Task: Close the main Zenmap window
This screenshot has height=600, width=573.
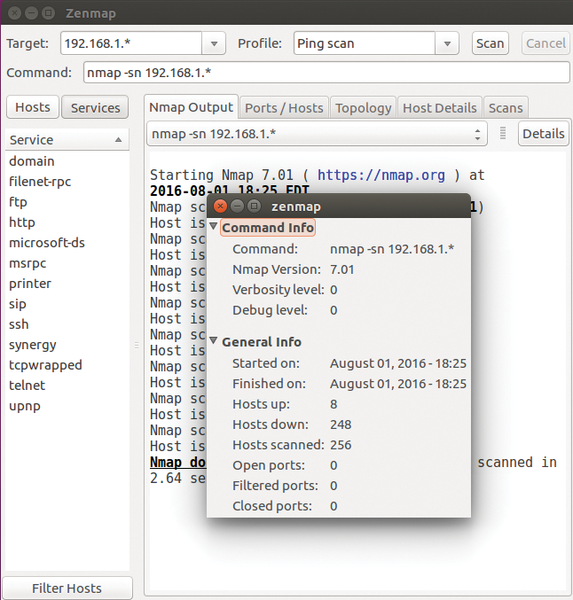Action: [15, 13]
